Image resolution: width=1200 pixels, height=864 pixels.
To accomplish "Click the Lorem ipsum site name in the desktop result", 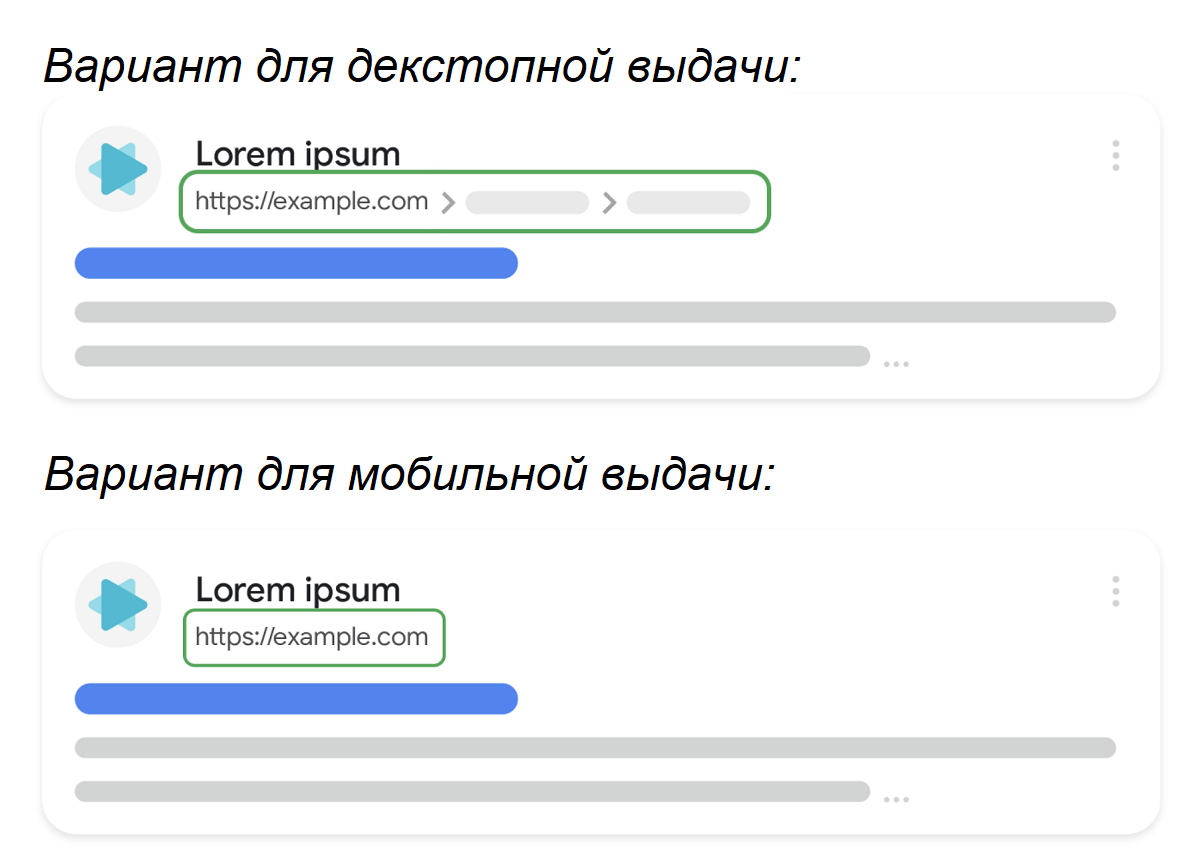I will pos(297,154).
